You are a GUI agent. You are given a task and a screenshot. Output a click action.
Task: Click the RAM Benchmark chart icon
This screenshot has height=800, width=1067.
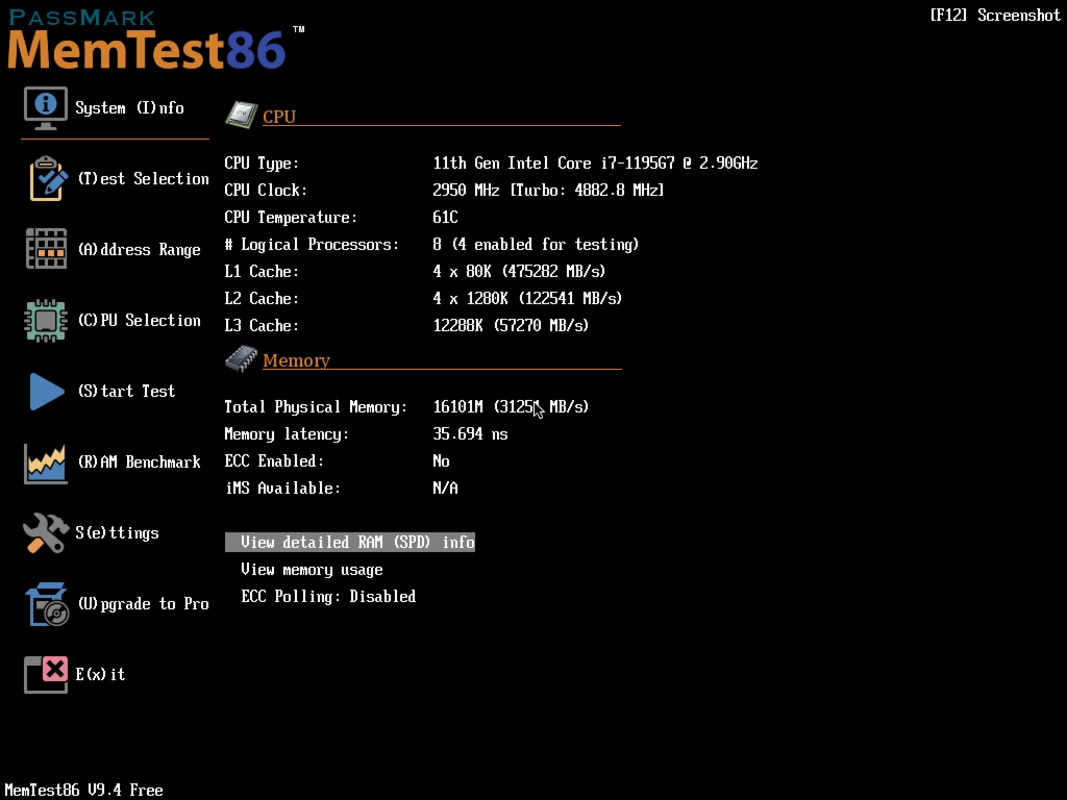point(46,463)
